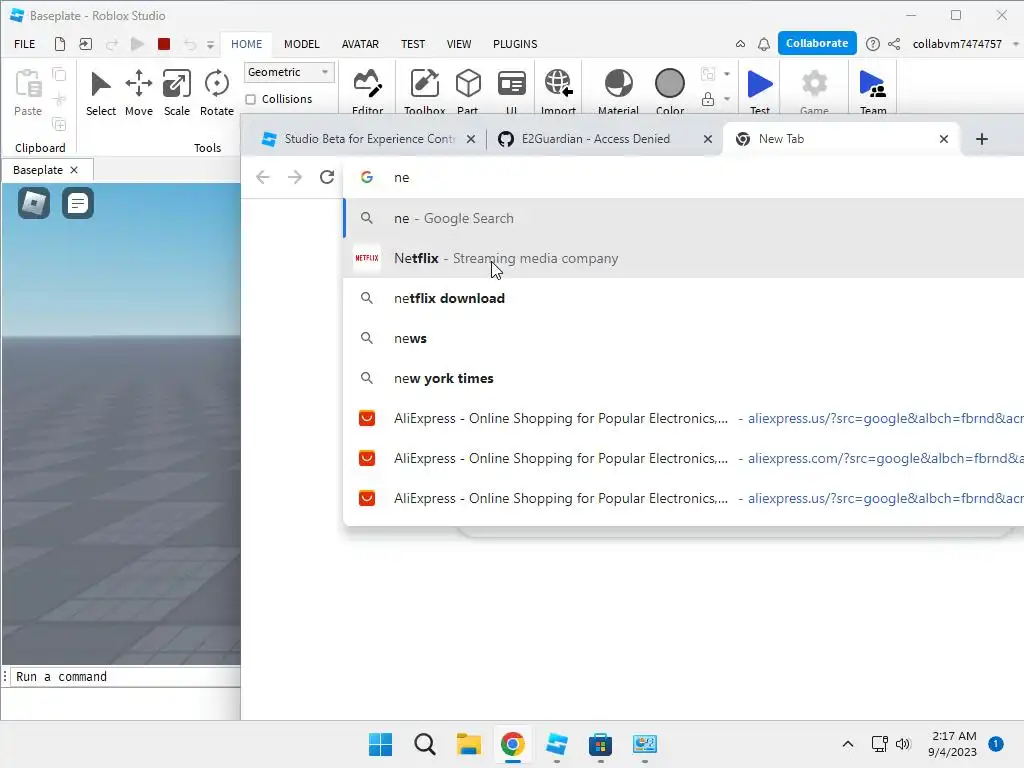Open the TEST ribbon tab
1024x768 pixels.
(x=413, y=44)
